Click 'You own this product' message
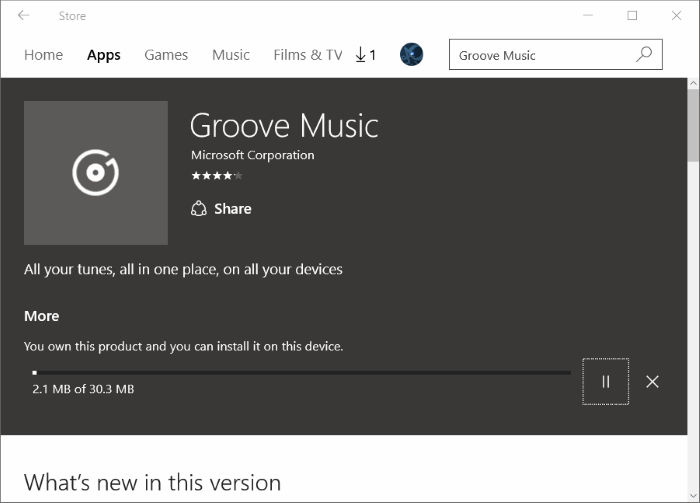This screenshot has width=700, height=503. point(183,346)
